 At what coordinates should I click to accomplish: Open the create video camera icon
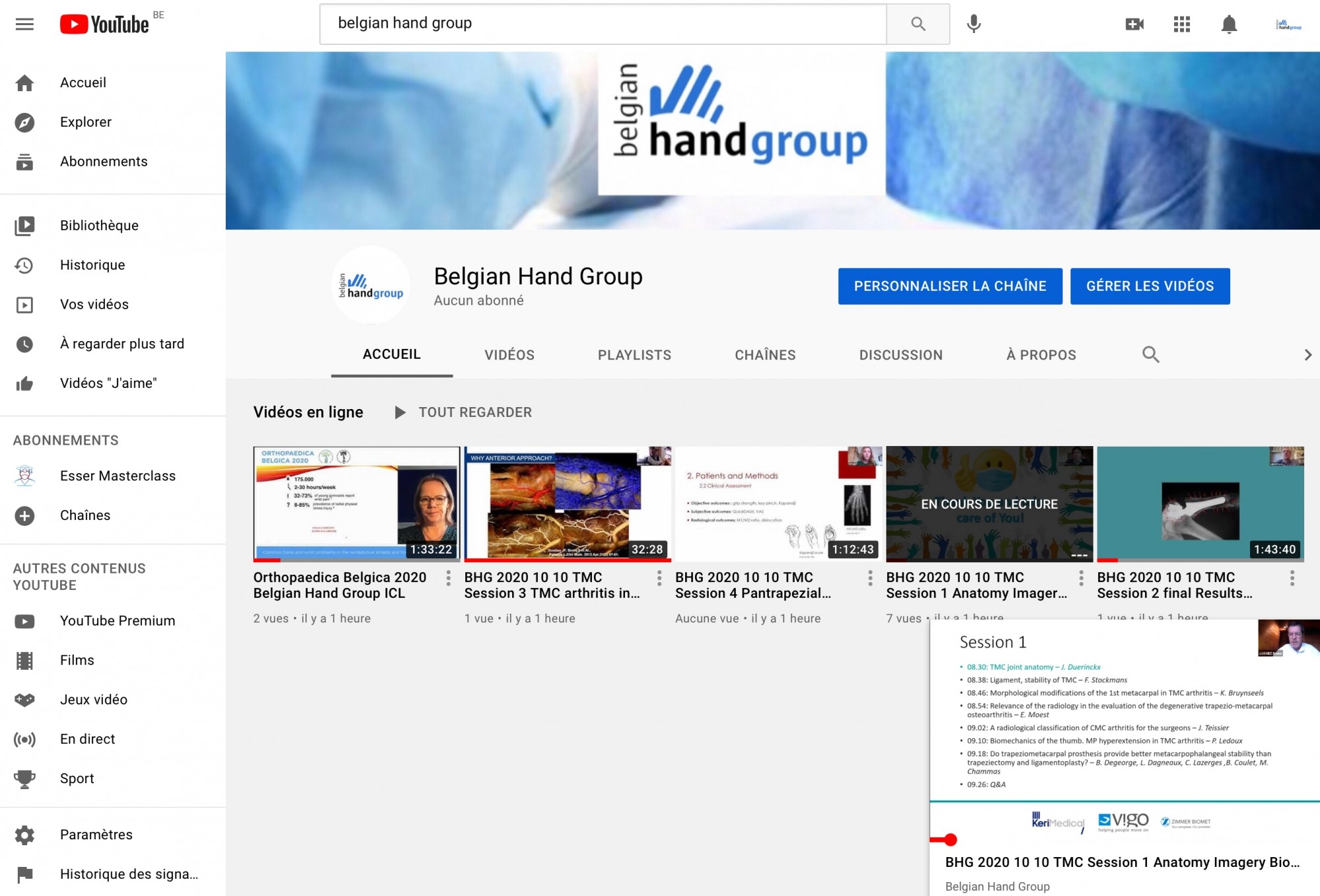click(1134, 24)
